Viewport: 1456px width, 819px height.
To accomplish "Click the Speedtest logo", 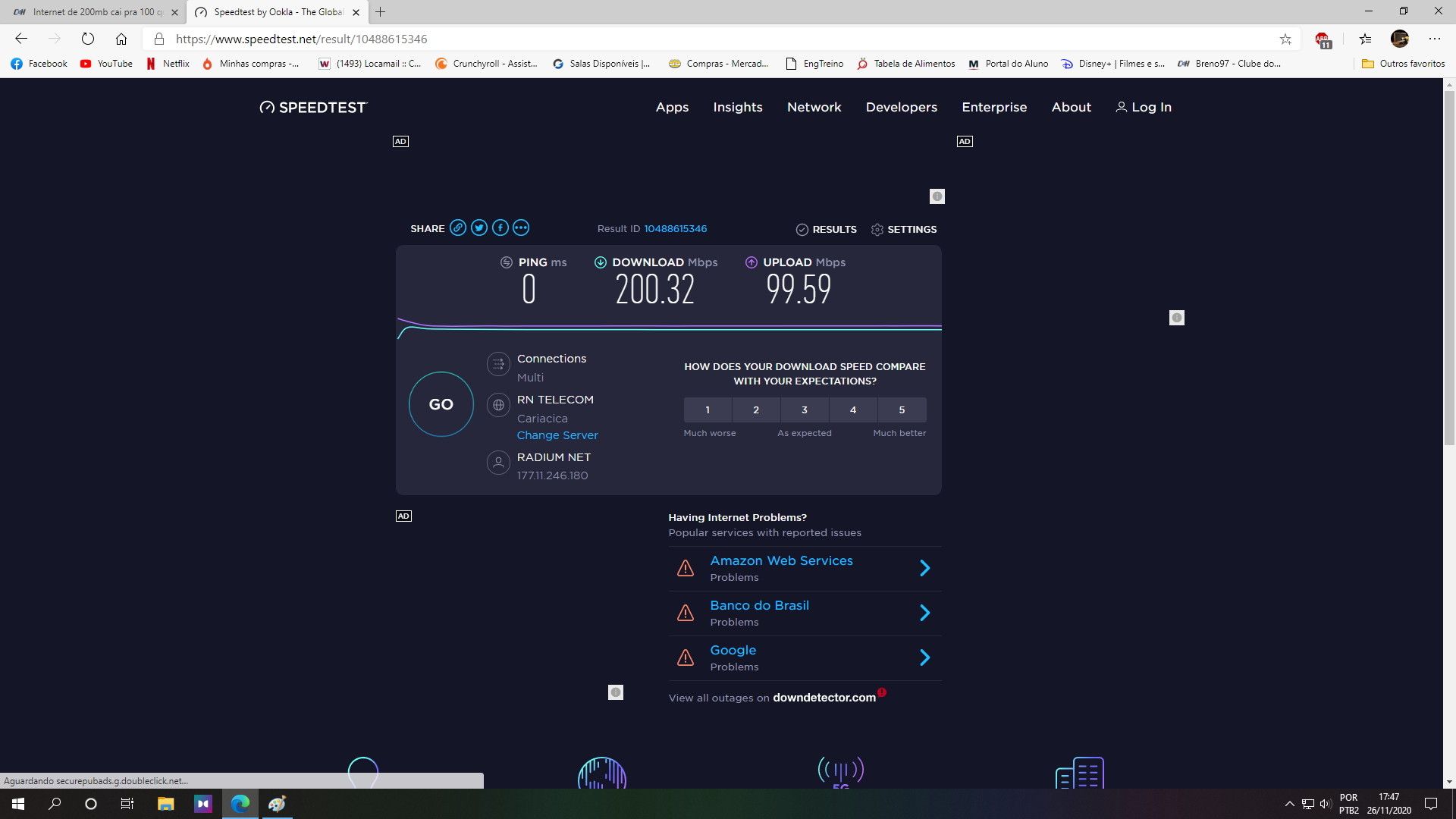I will pyautogui.click(x=313, y=108).
